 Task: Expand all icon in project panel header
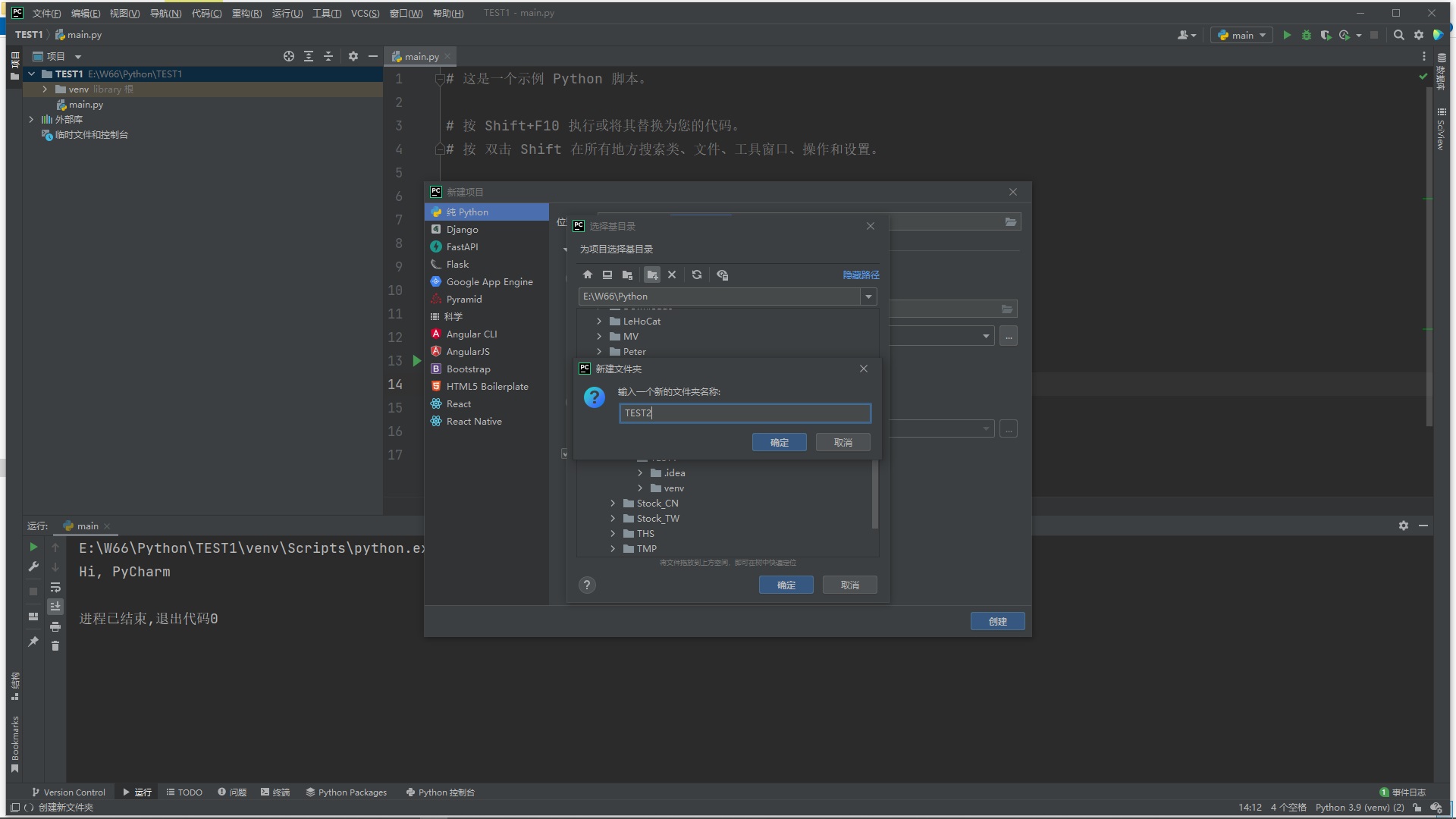pyautogui.click(x=309, y=56)
